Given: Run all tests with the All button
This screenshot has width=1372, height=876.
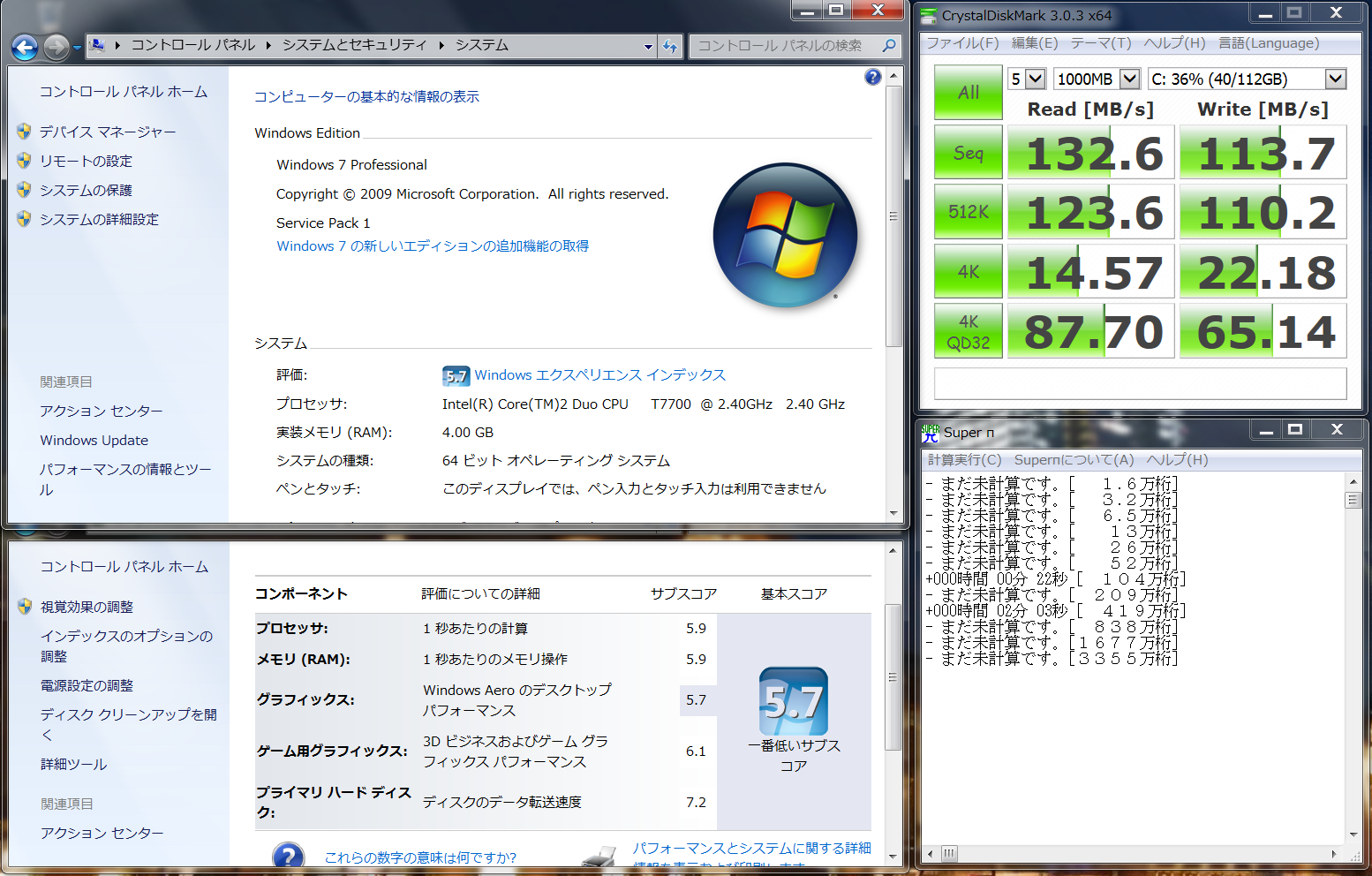Looking at the screenshot, I should point(969,92).
